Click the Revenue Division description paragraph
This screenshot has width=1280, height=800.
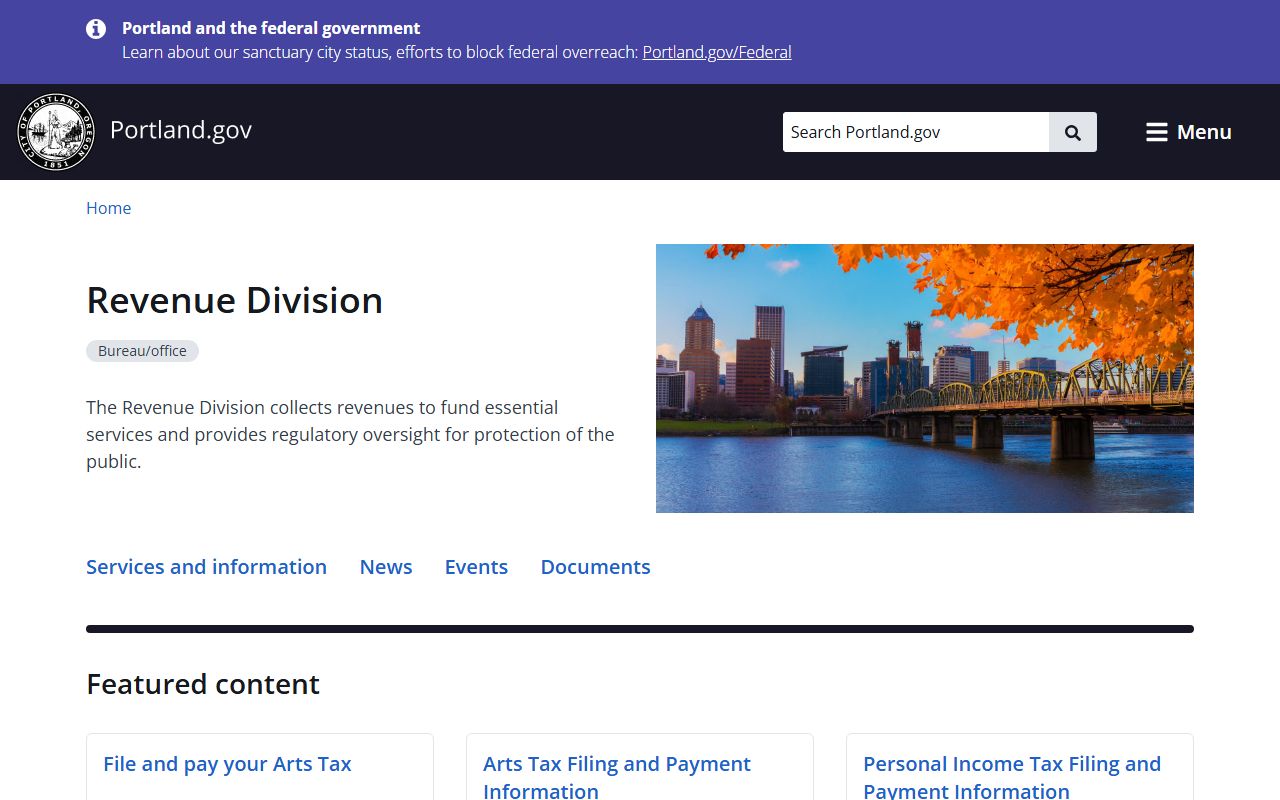click(x=351, y=435)
